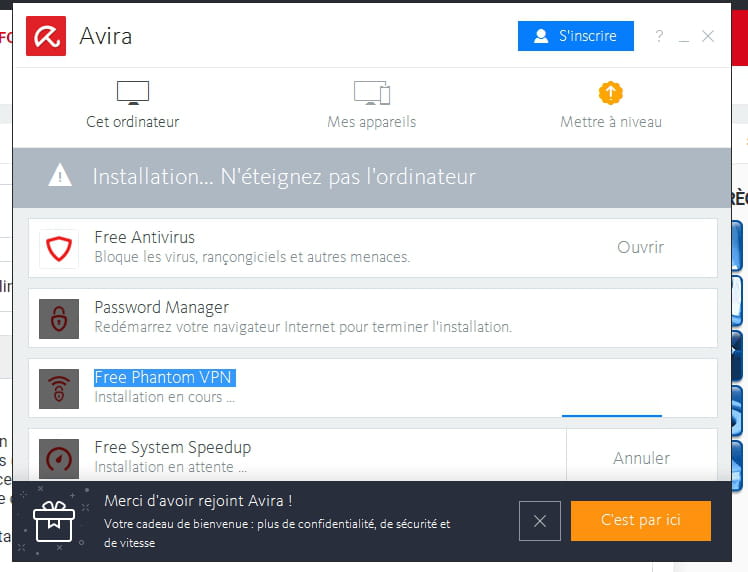Viewport: 748px width, 572px height.
Task: Switch to the Mes appareils tab
Action: (x=372, y=105)
